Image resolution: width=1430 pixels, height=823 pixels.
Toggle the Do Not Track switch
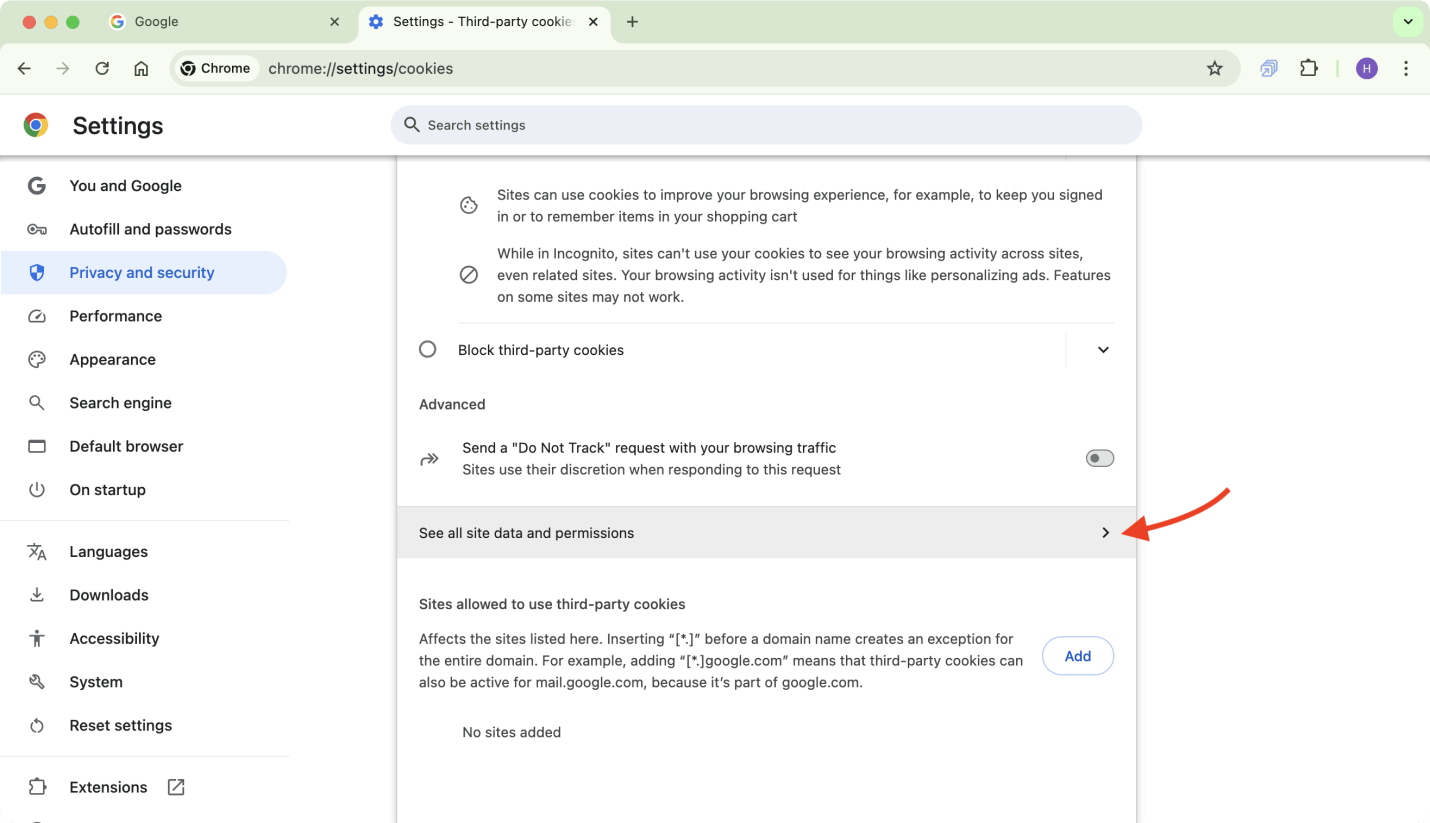coord(1099,458)
